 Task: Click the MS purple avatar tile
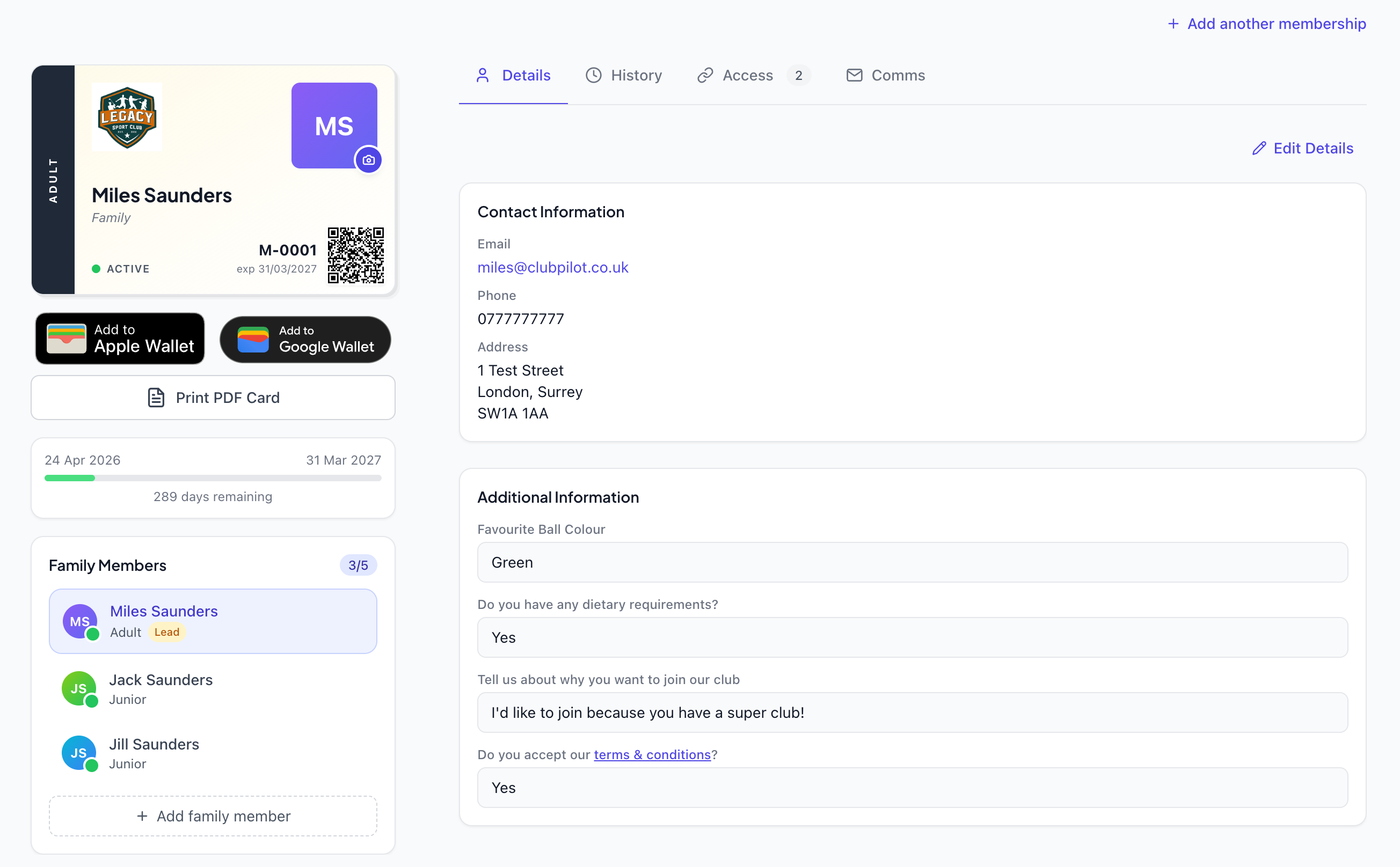click(x=334, y=126)
